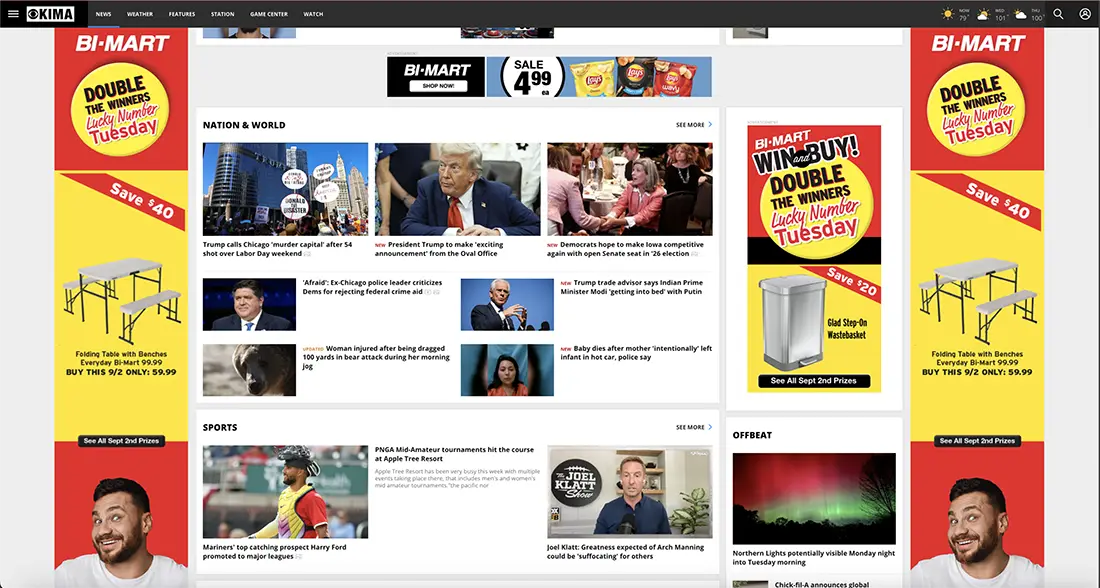Open Trump trade advisor story thumbnail

point(507,305)
